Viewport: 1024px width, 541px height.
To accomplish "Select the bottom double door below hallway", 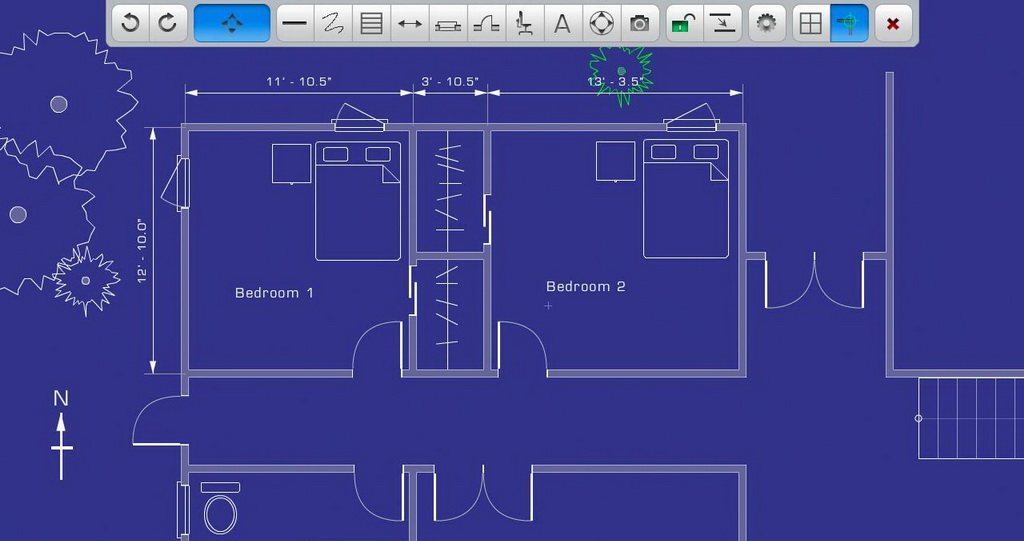I will pos(483,494).
